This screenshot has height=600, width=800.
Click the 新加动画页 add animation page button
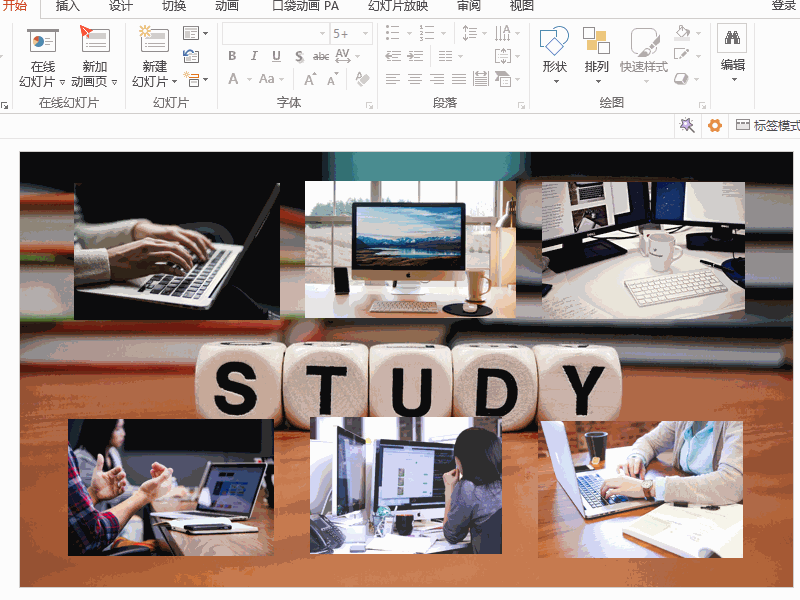coord(94,58)
